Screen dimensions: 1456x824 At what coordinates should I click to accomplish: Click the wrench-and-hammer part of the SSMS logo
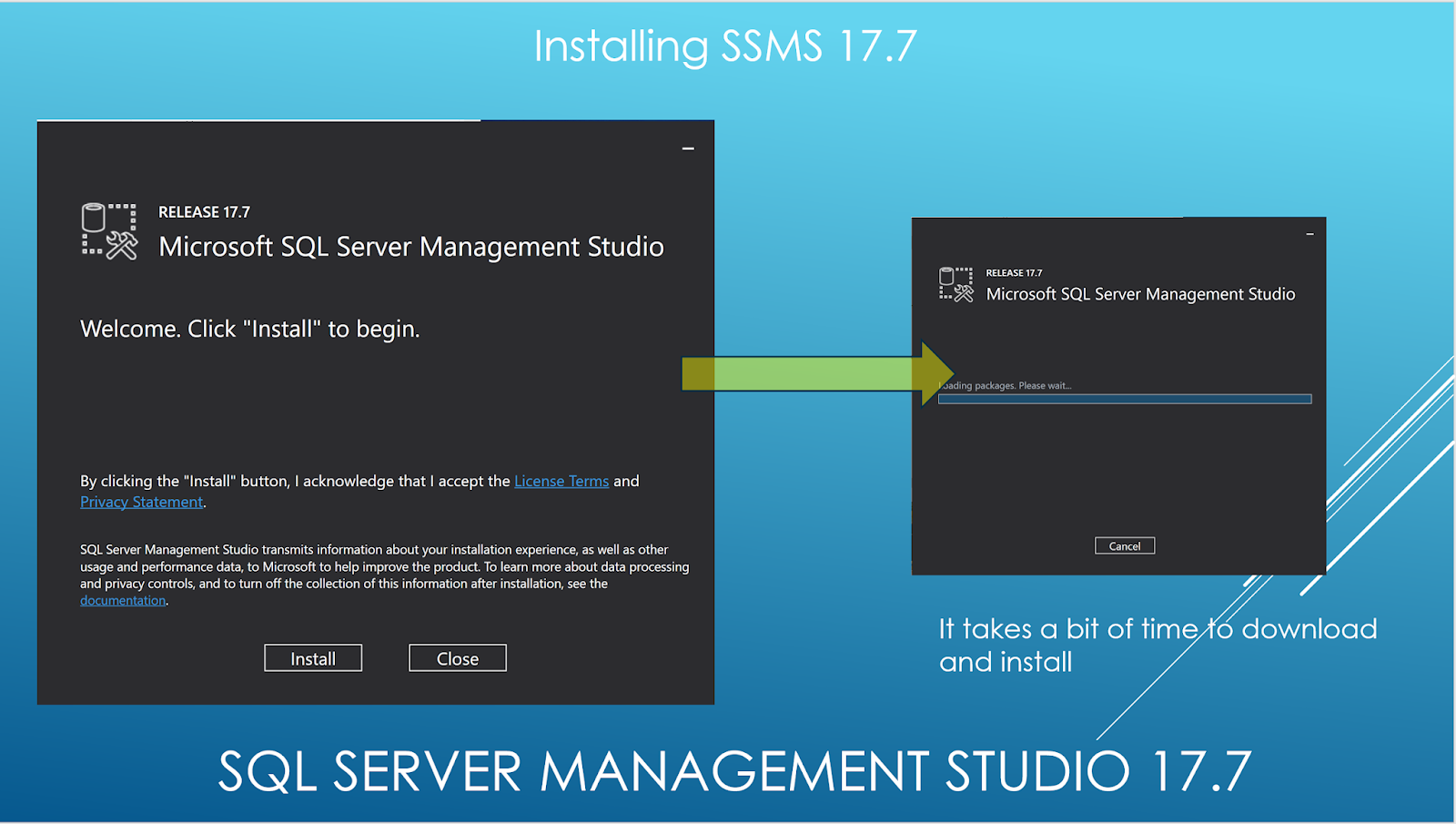click(x=123, y=246)
